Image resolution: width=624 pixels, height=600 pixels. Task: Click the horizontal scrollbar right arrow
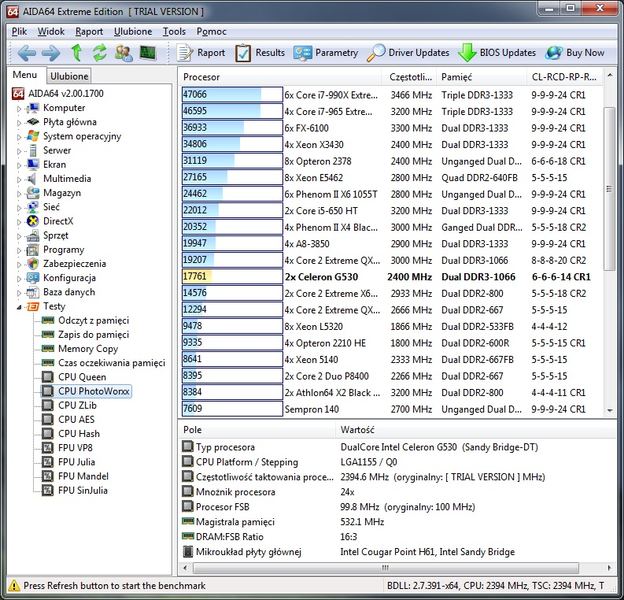click(609, 568)
